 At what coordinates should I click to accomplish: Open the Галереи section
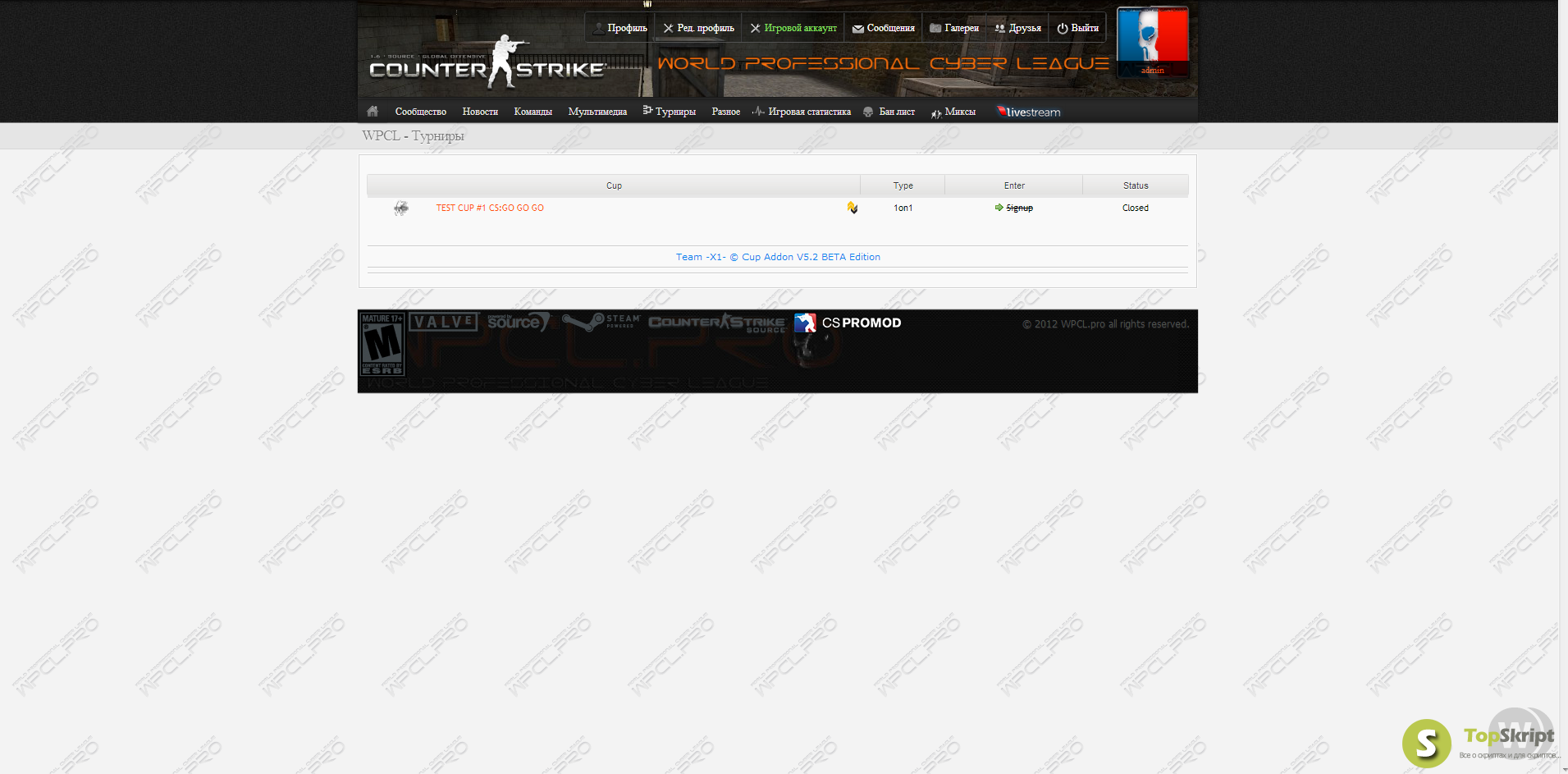tap(954, 28)
